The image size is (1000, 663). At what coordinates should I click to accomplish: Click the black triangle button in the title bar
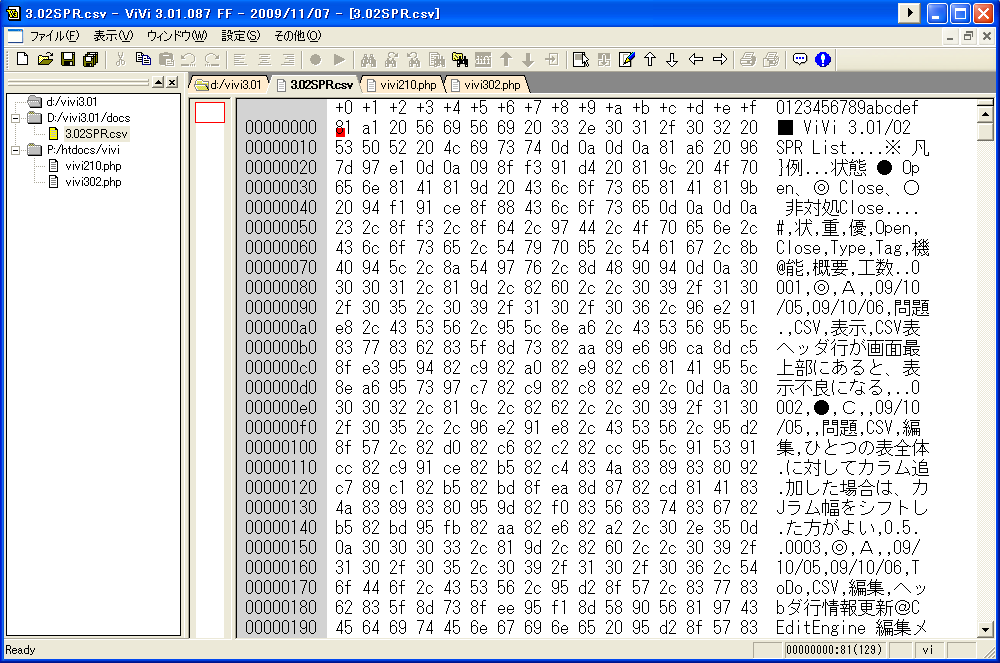[909, 13]
